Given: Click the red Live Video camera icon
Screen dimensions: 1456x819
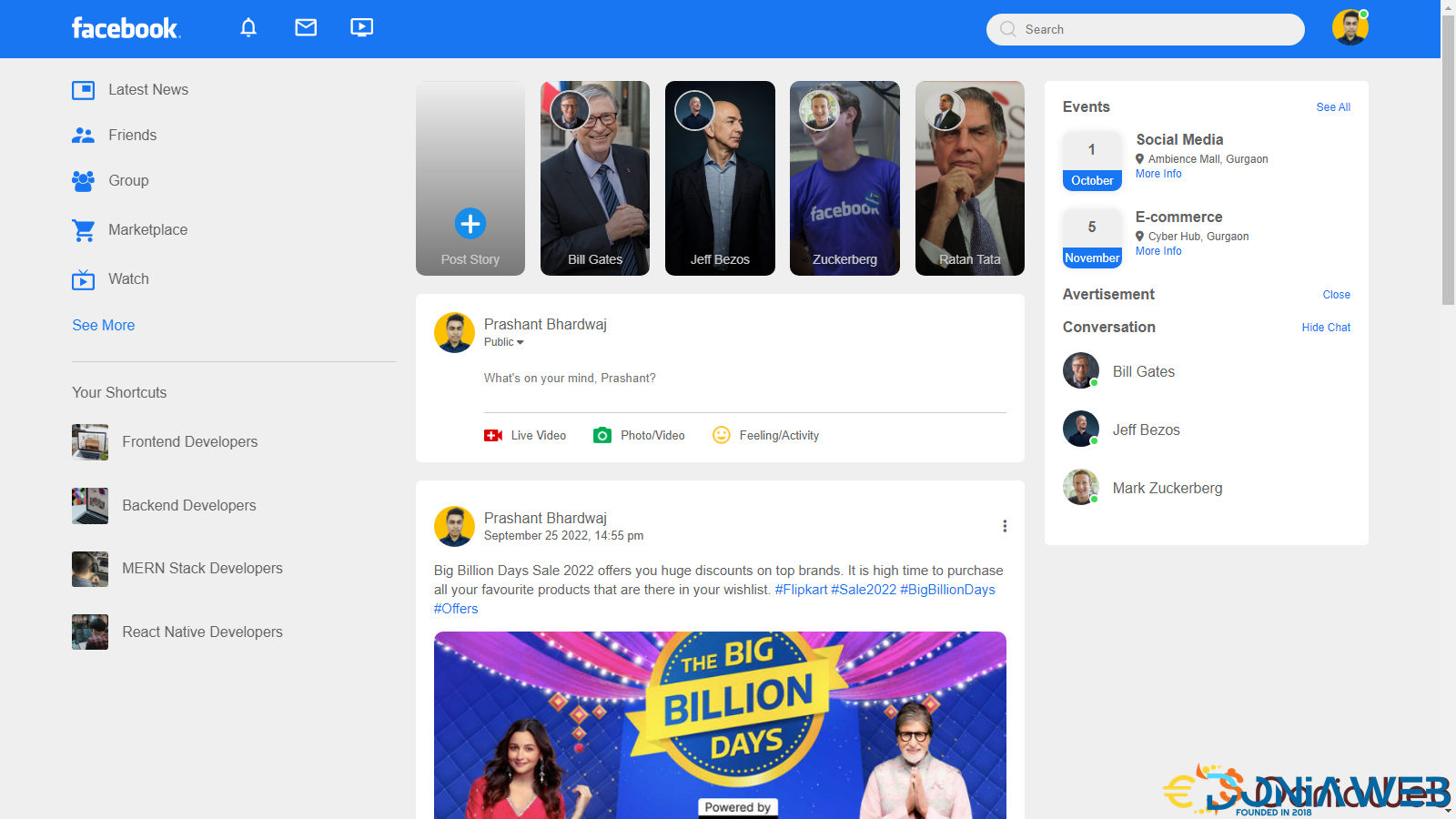Looking at the screenshot, I should (x=493, y=436).
